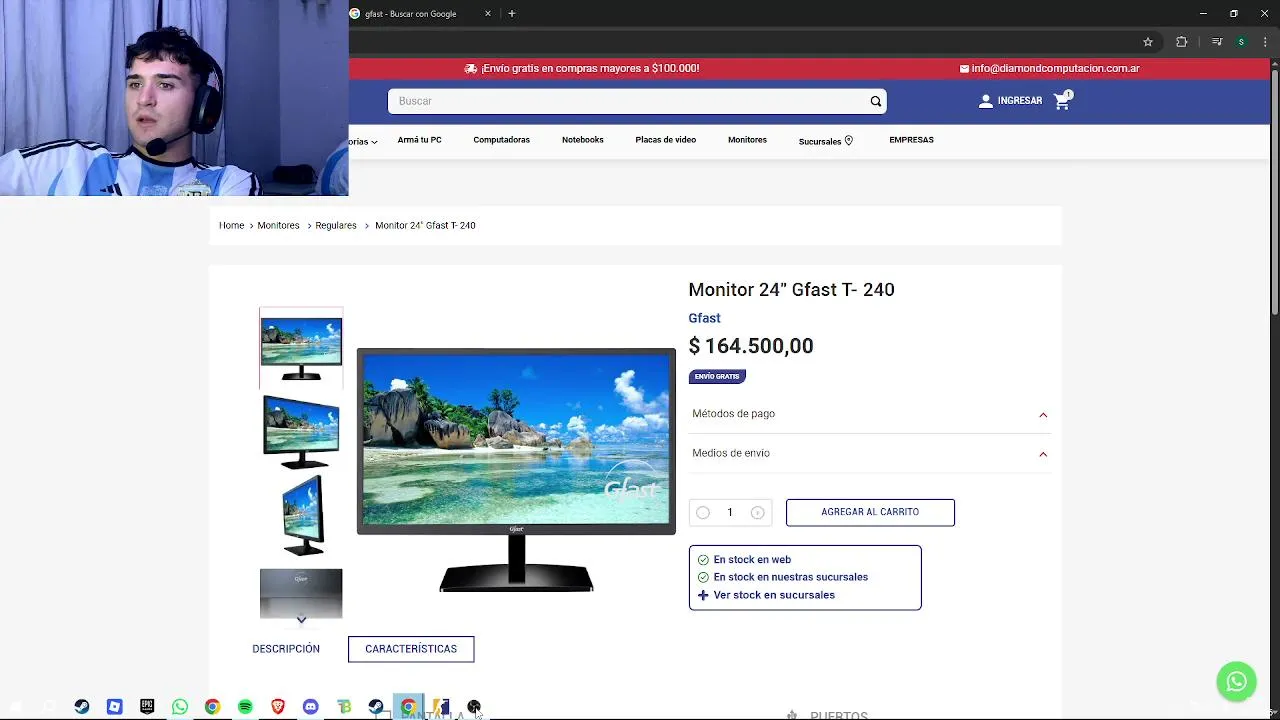
Task: Select the fourth back-view monitor thumbnail
Action: pyautogui.click(x=301, y=592)
